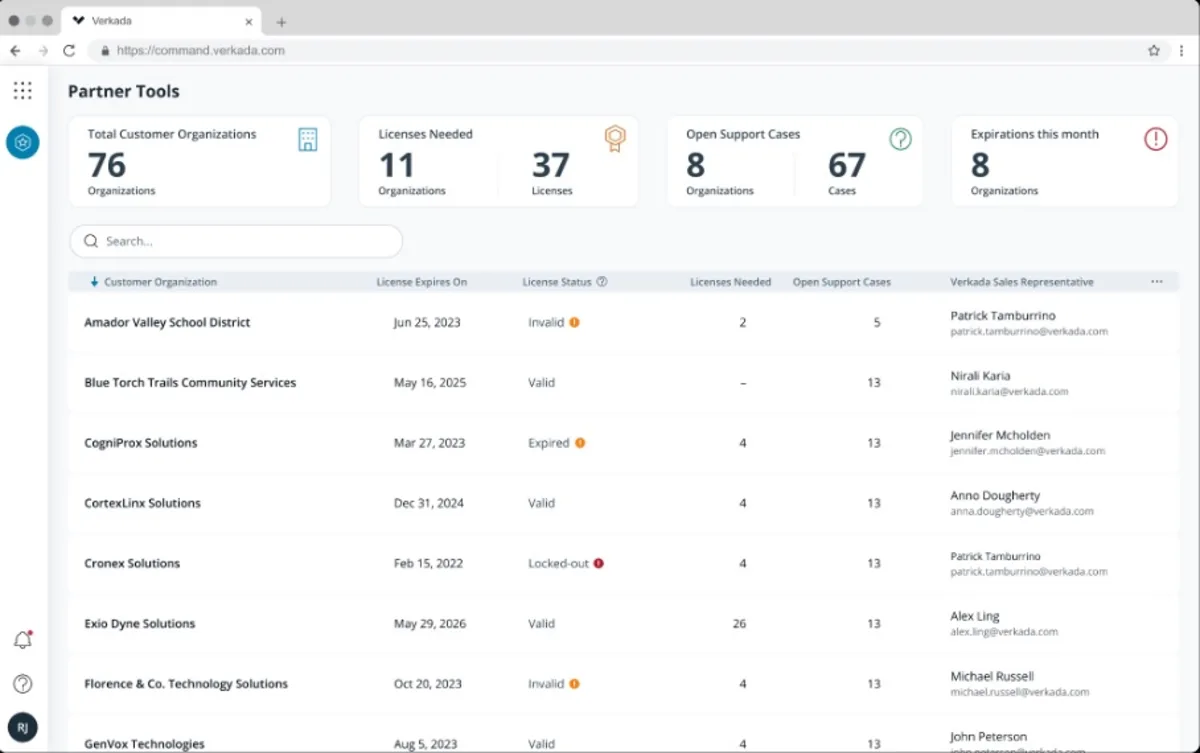The image size is (1200, 753).
Task: Click the RJ profile avatar
Action: pos(22,727)
